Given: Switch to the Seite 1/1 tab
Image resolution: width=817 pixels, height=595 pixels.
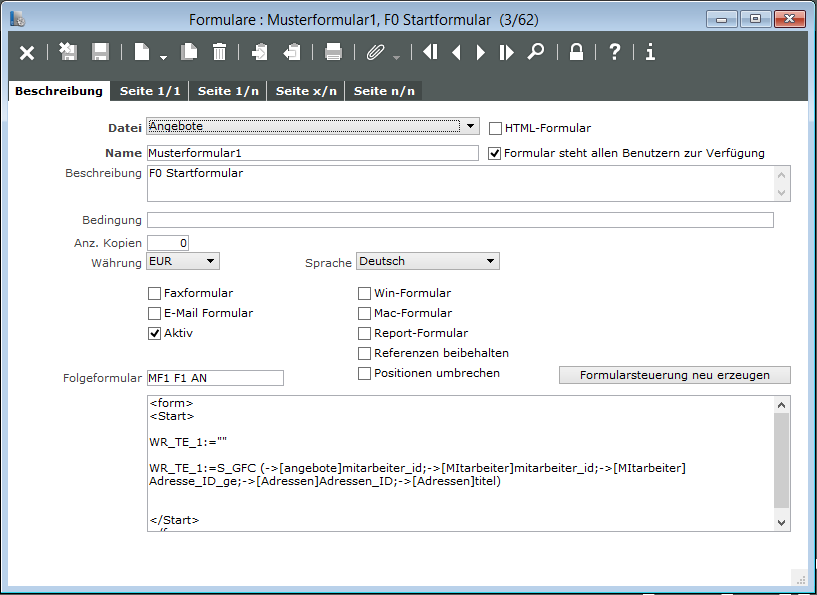Looking at the screenshot, I should pyautogui.click(x=150, y=91).
